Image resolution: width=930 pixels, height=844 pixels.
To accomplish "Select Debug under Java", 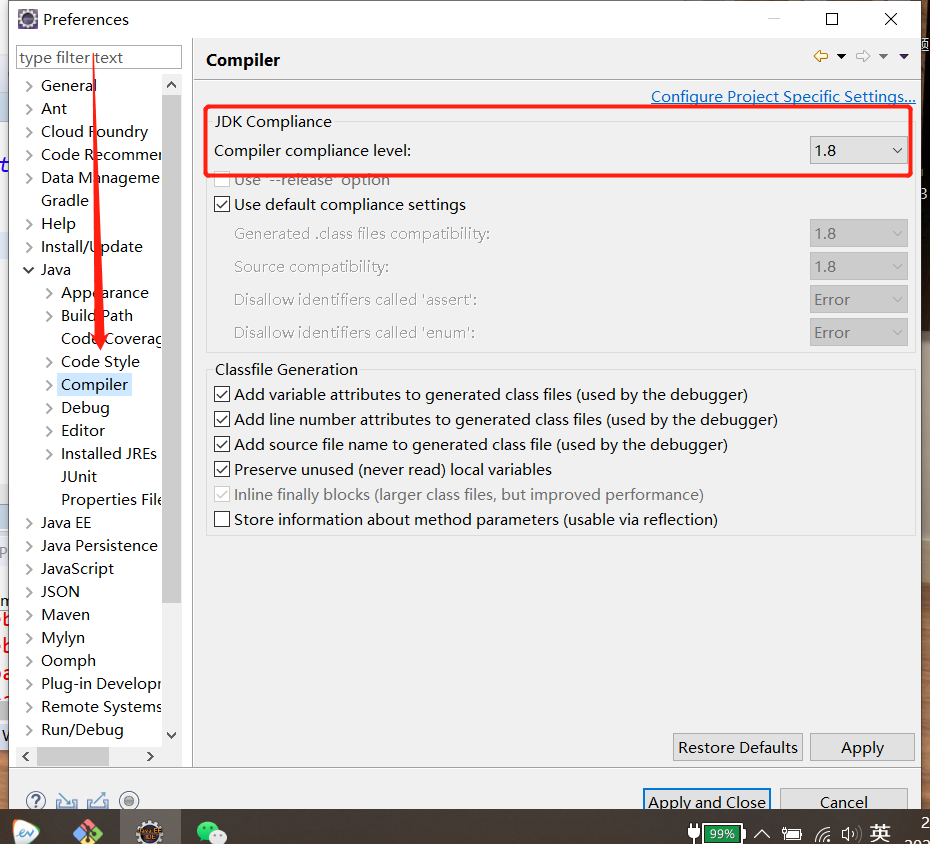I will pos(85,408).
